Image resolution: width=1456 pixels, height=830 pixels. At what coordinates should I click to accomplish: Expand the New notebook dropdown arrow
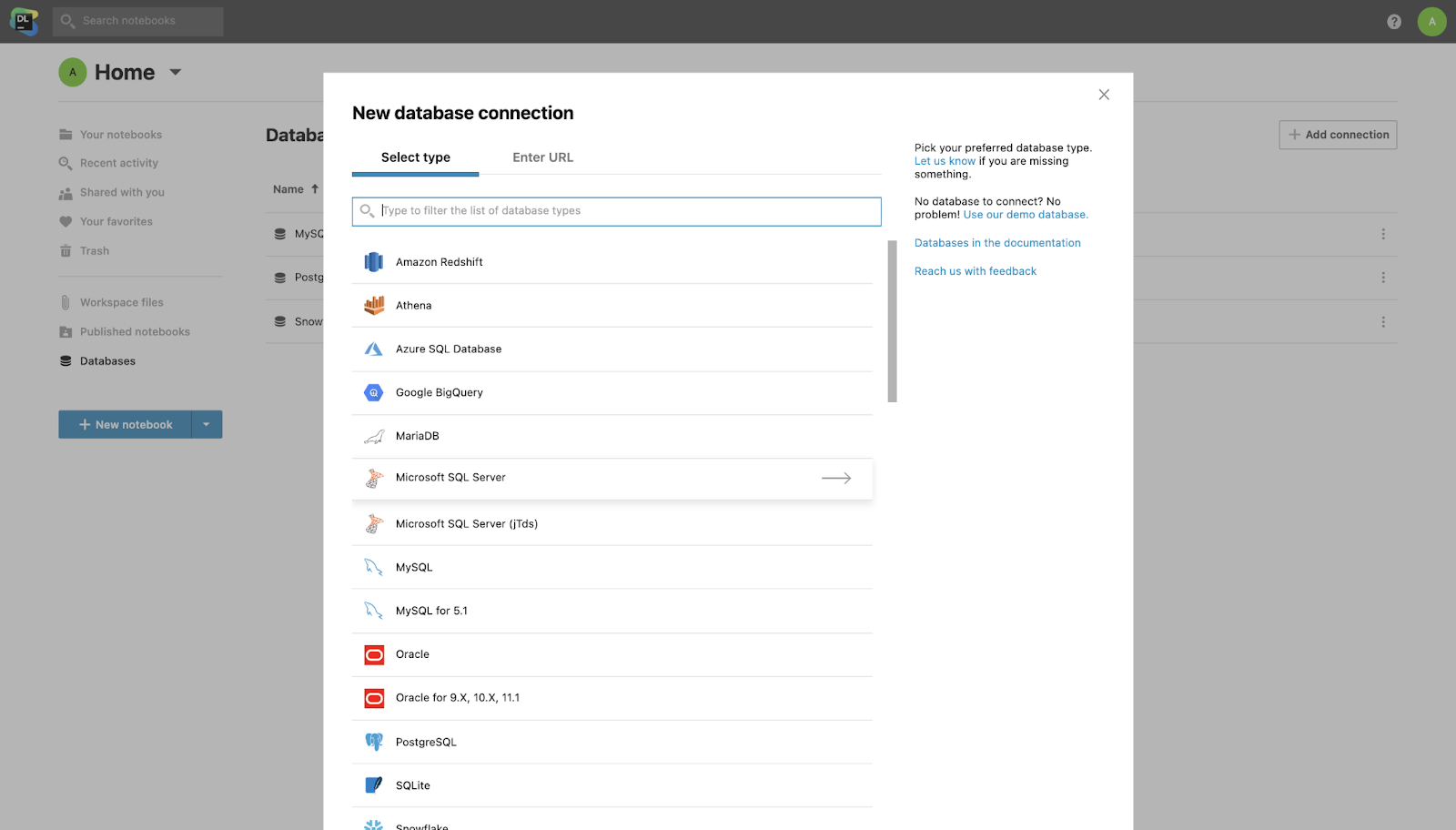[207, 425]
